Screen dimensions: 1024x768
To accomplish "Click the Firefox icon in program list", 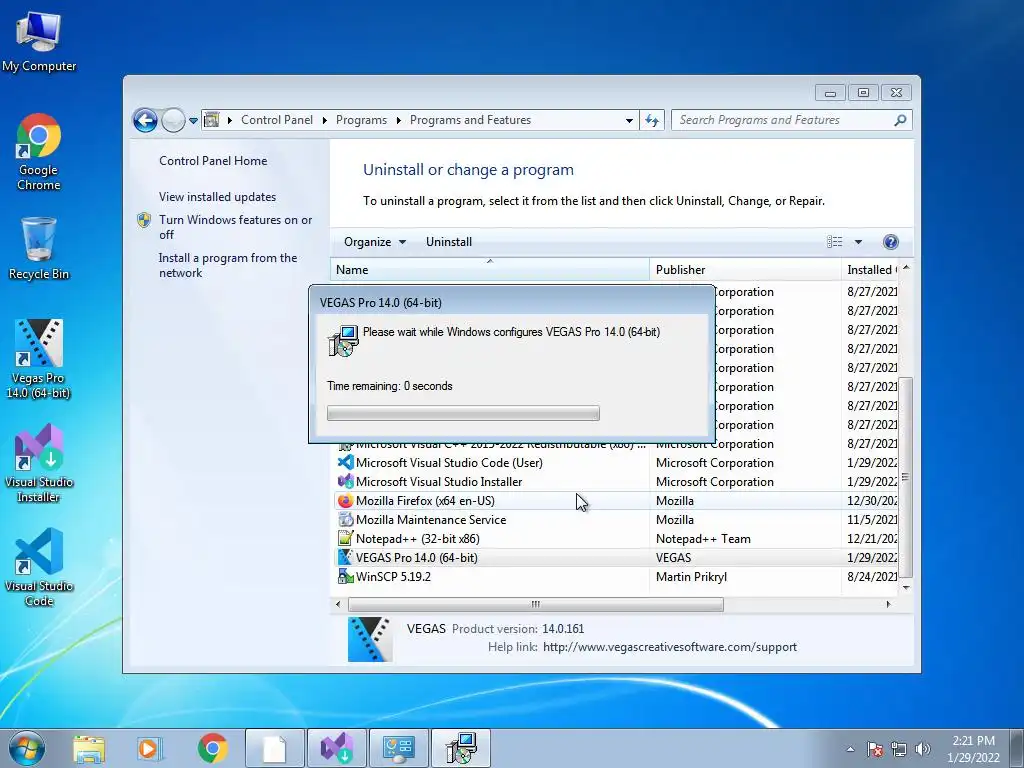I will pos(345,501).
